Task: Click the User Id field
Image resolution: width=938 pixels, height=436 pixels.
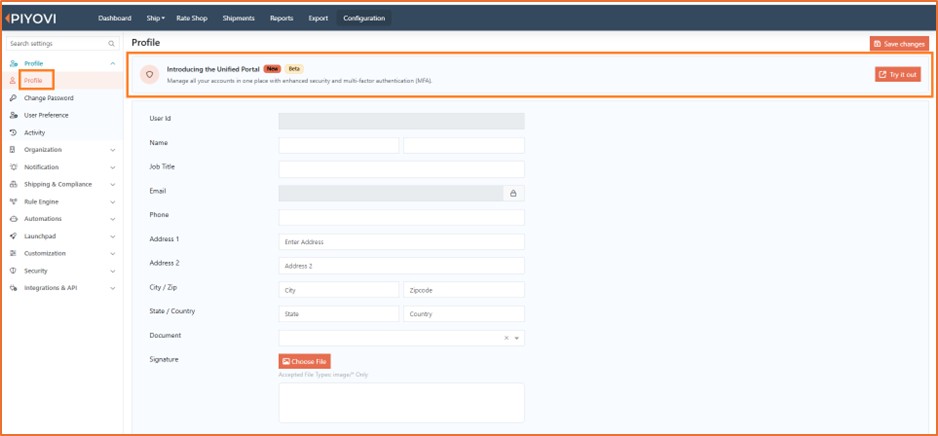Action: pyautogui.click(x=401, y=121)
